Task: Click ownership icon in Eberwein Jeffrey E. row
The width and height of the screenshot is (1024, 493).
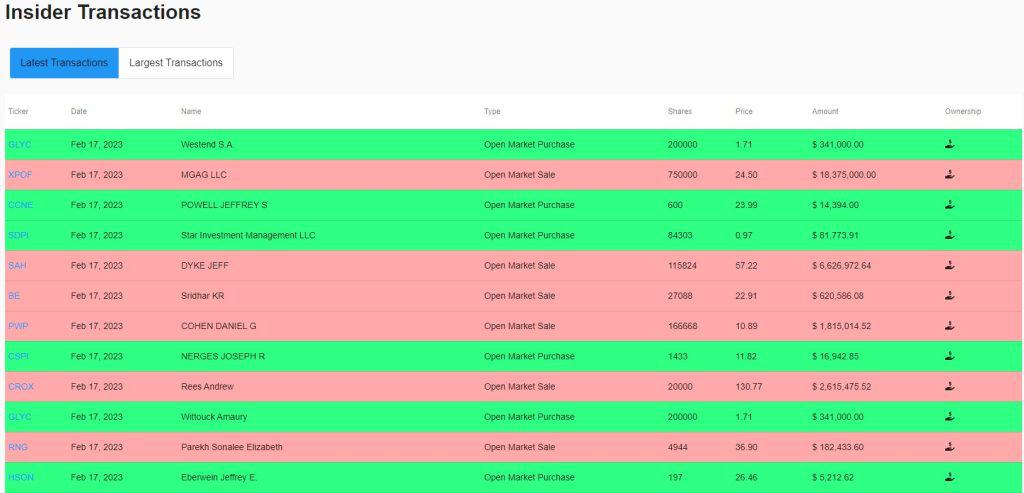Action: [x=950, y=477]
